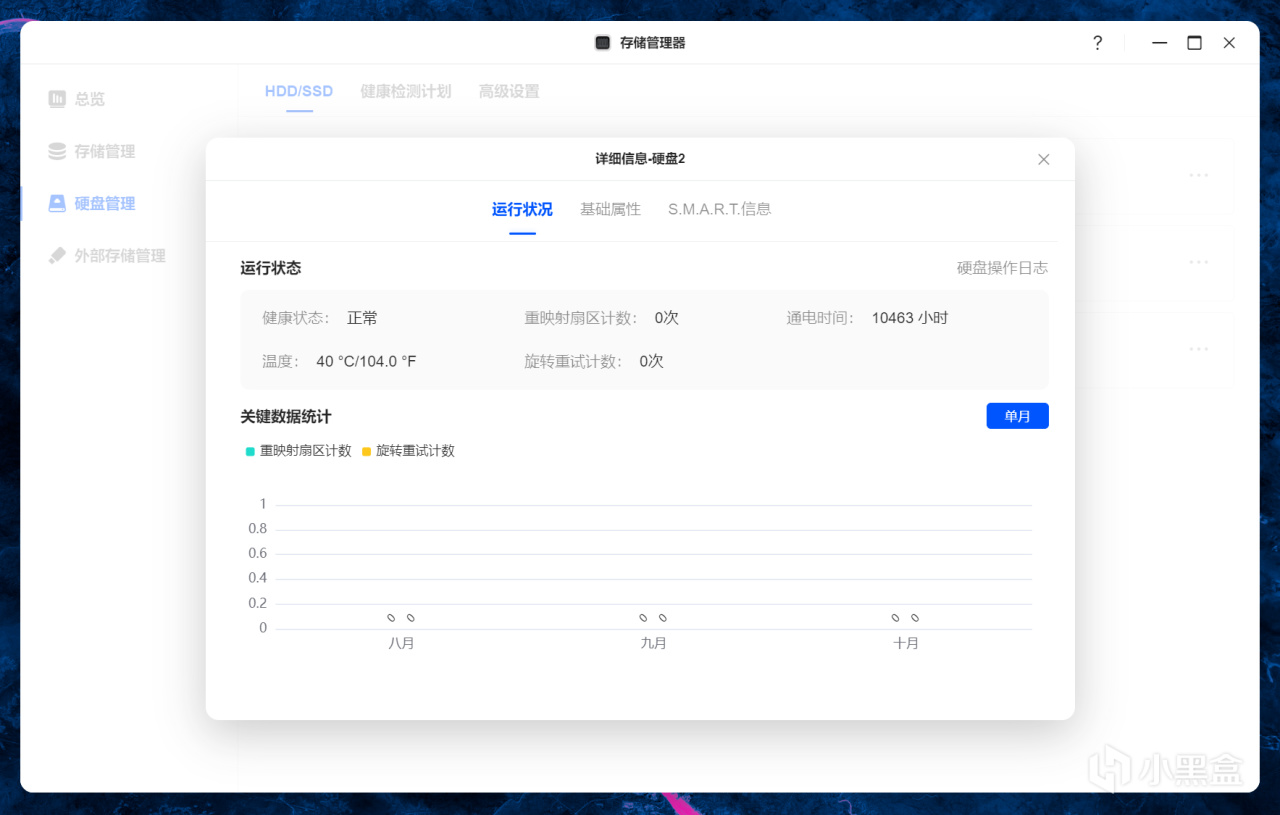Open more options for the first disk row
The image size is (1280, 815).
coord(1199,175)
